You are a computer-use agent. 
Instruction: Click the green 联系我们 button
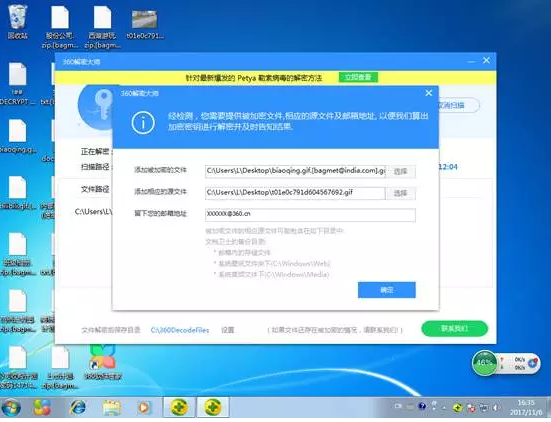[454, 329]
